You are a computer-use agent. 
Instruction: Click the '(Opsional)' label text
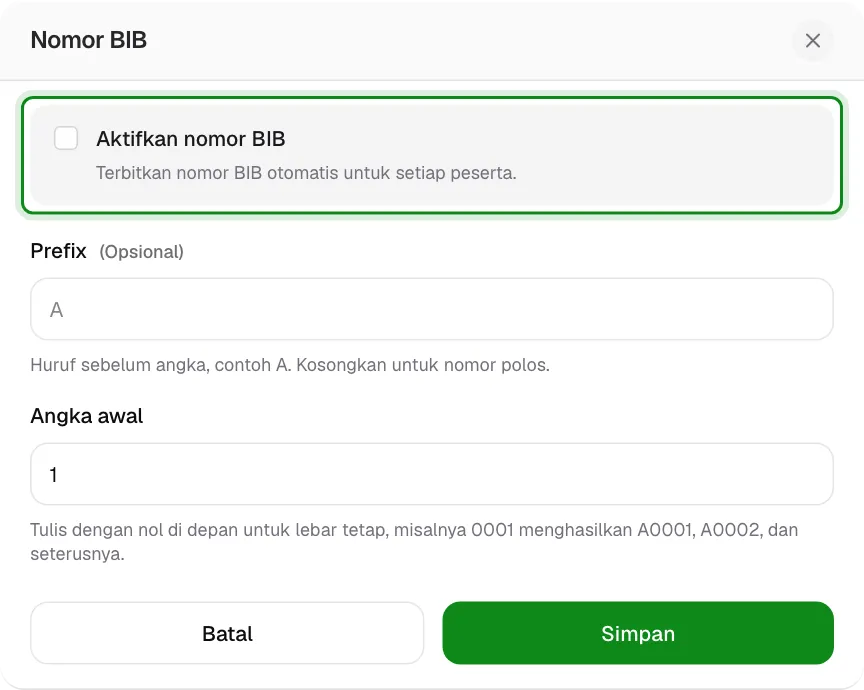pyautogui.click(x=142, y=252)
